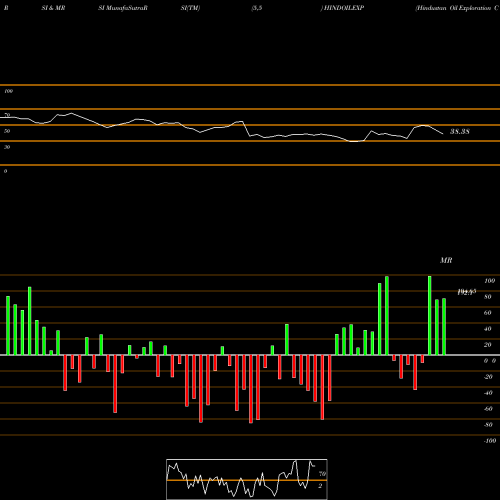This screenshot has height=500, width=500.
Task: Click the Hindustan Oil Exploration company name
Action: click(457, 8)
